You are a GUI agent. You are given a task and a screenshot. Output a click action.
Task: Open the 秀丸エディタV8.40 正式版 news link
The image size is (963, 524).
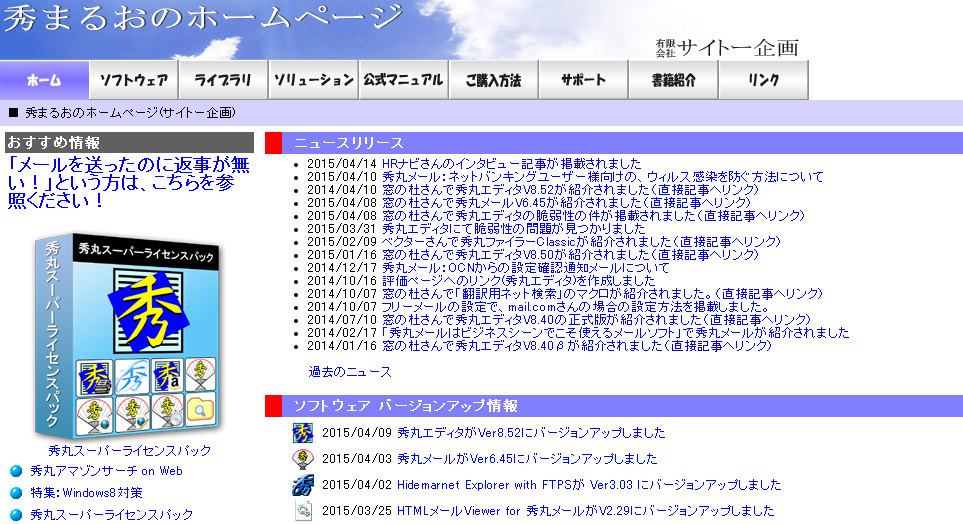[596, 319]
